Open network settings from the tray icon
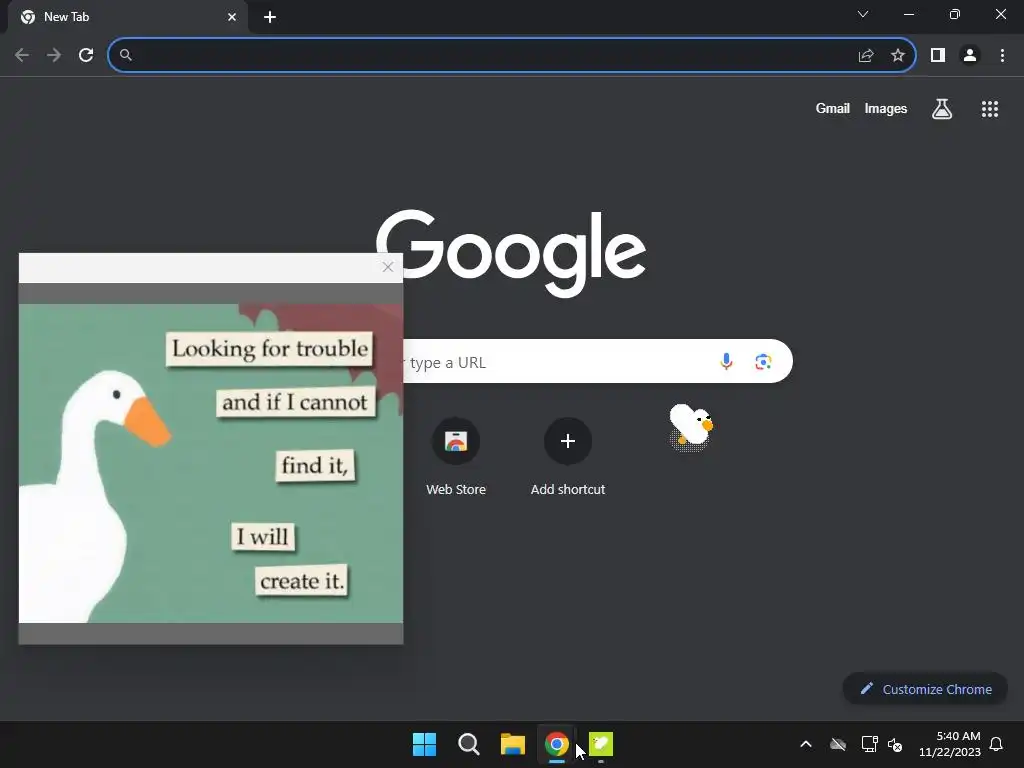Screen dimensions: 1024x768 [869, 744]
